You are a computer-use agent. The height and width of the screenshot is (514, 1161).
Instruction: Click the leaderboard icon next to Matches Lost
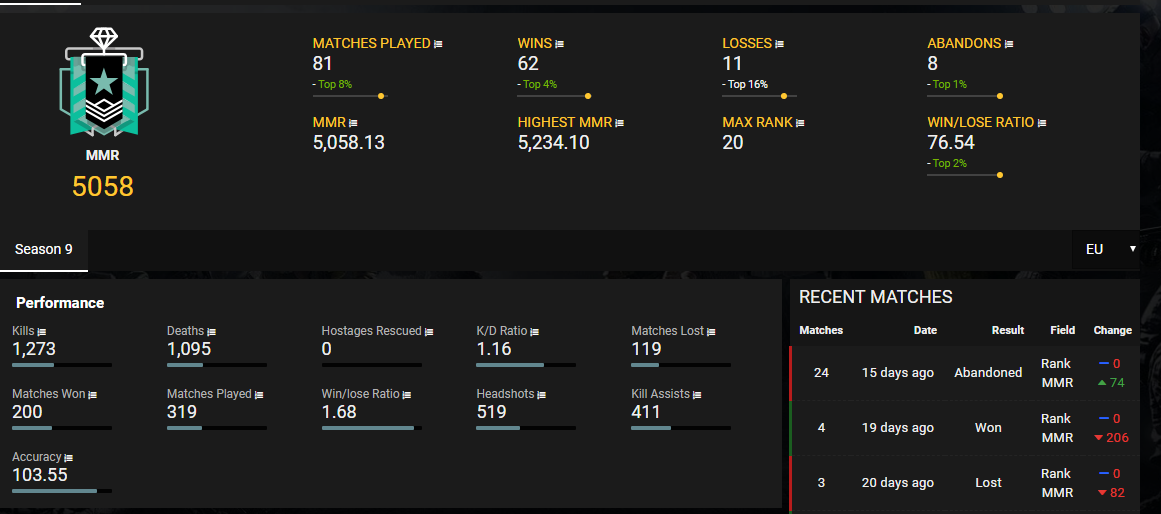pos(711,332)
